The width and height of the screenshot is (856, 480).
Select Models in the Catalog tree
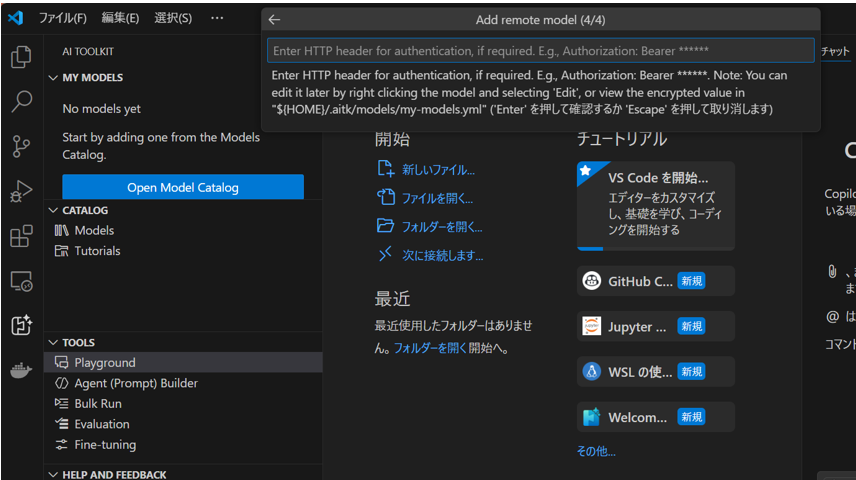(x=183, y=230)
